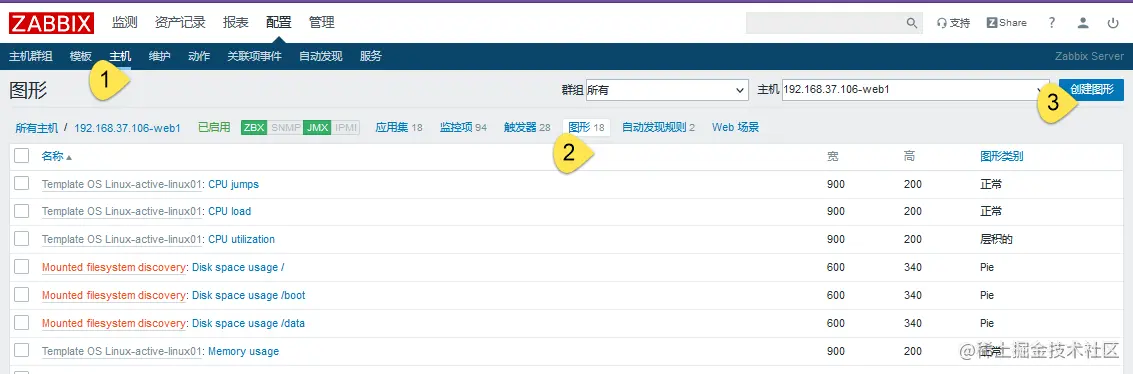The width and height of the screenshot is (1133, 374).
Task: Click the IPMI availability badge
Action: tap(346, 127)
